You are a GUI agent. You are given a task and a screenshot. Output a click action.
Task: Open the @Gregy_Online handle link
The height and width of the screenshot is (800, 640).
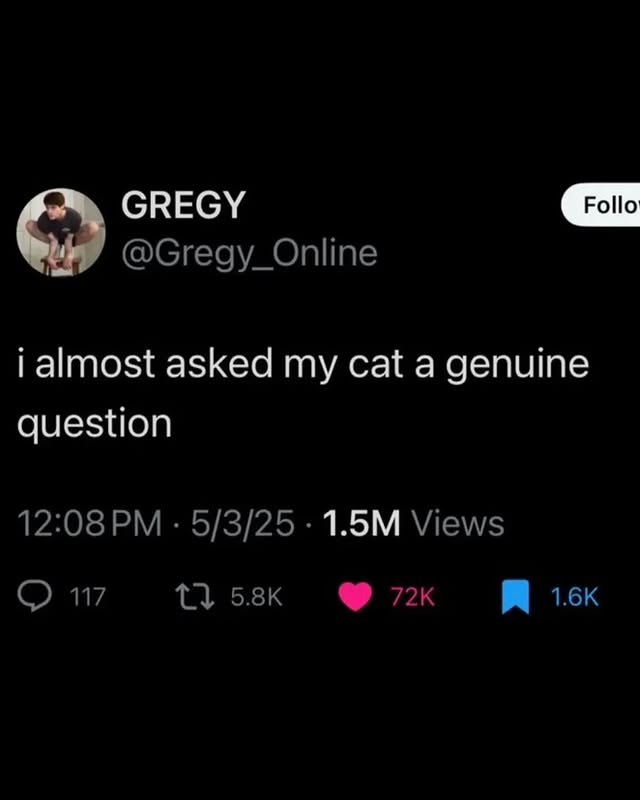[x=249, y=253]
